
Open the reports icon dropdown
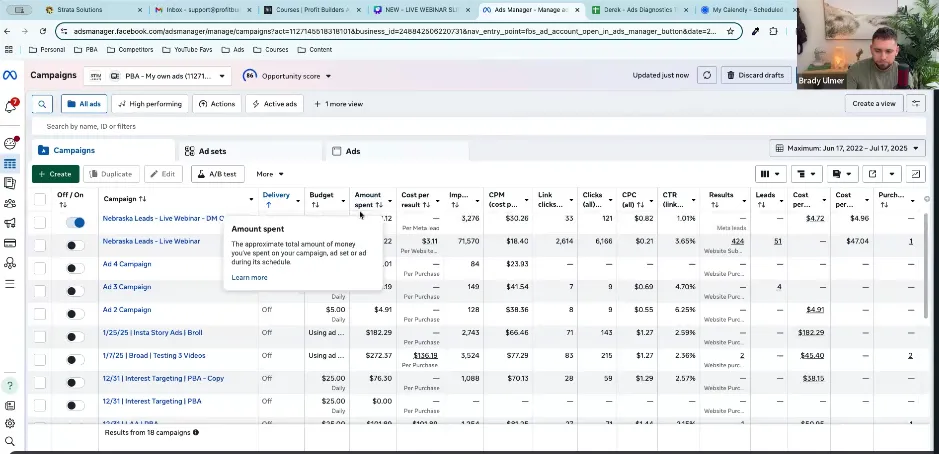pyautogui.click(x=842, y=174)
